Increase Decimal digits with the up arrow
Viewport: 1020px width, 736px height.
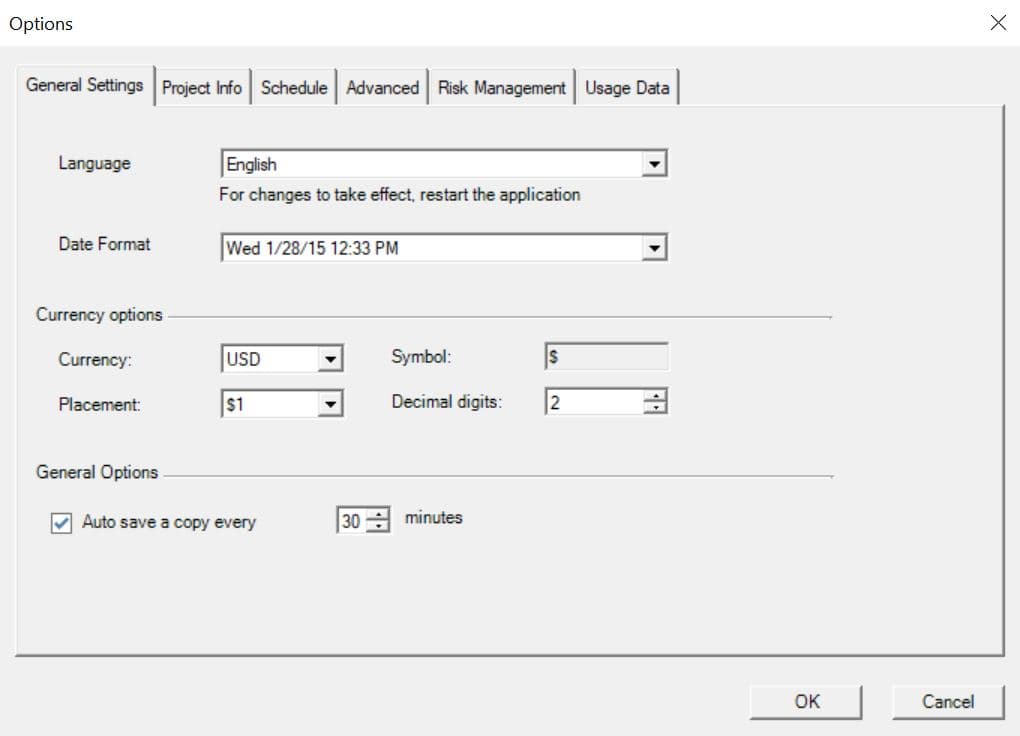[x=655, y=397]
